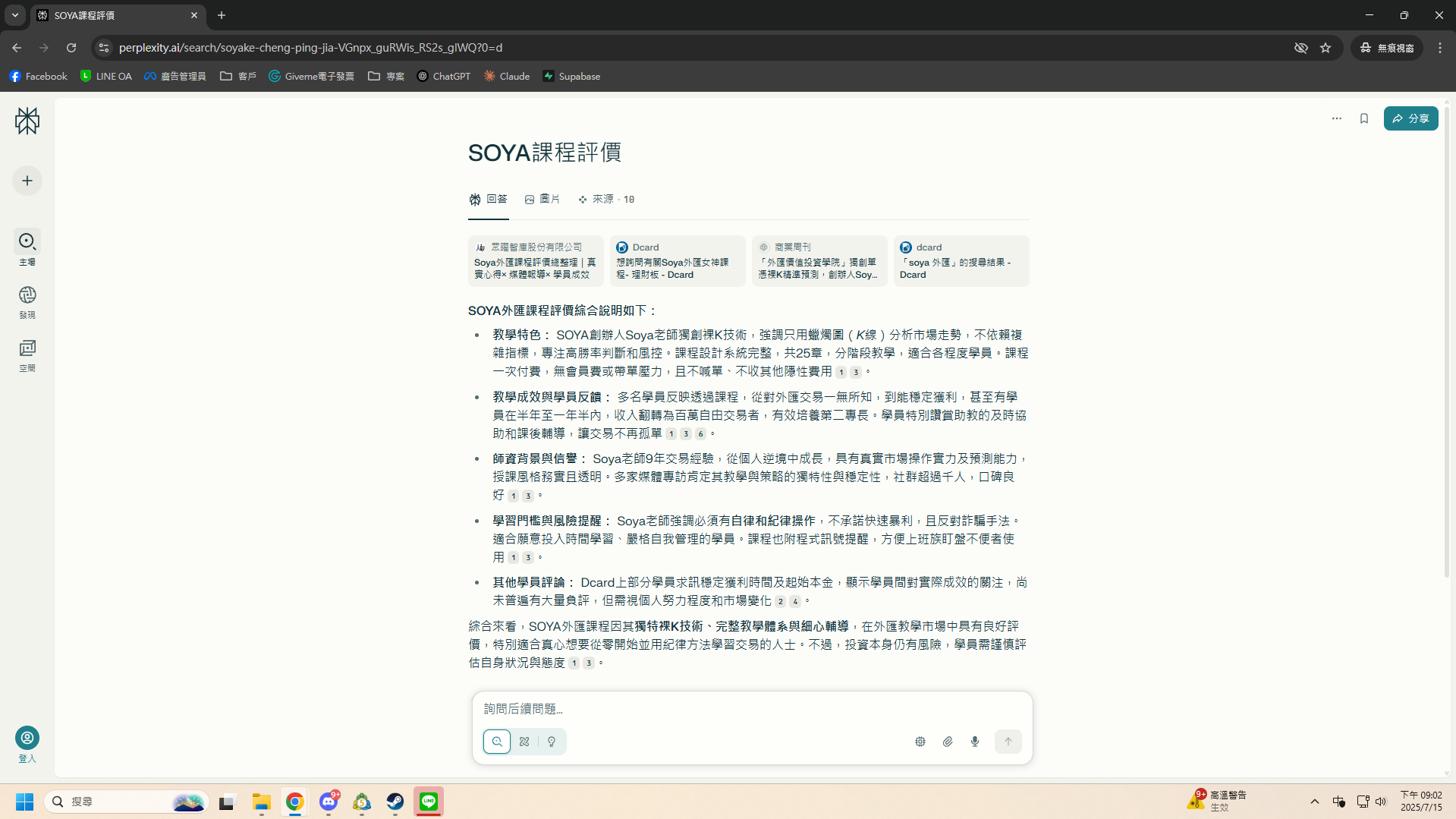Image resolution: width=1456 pixels, height=819 pixels.
Task: Open Discord from taskbar
Action: 329,802
